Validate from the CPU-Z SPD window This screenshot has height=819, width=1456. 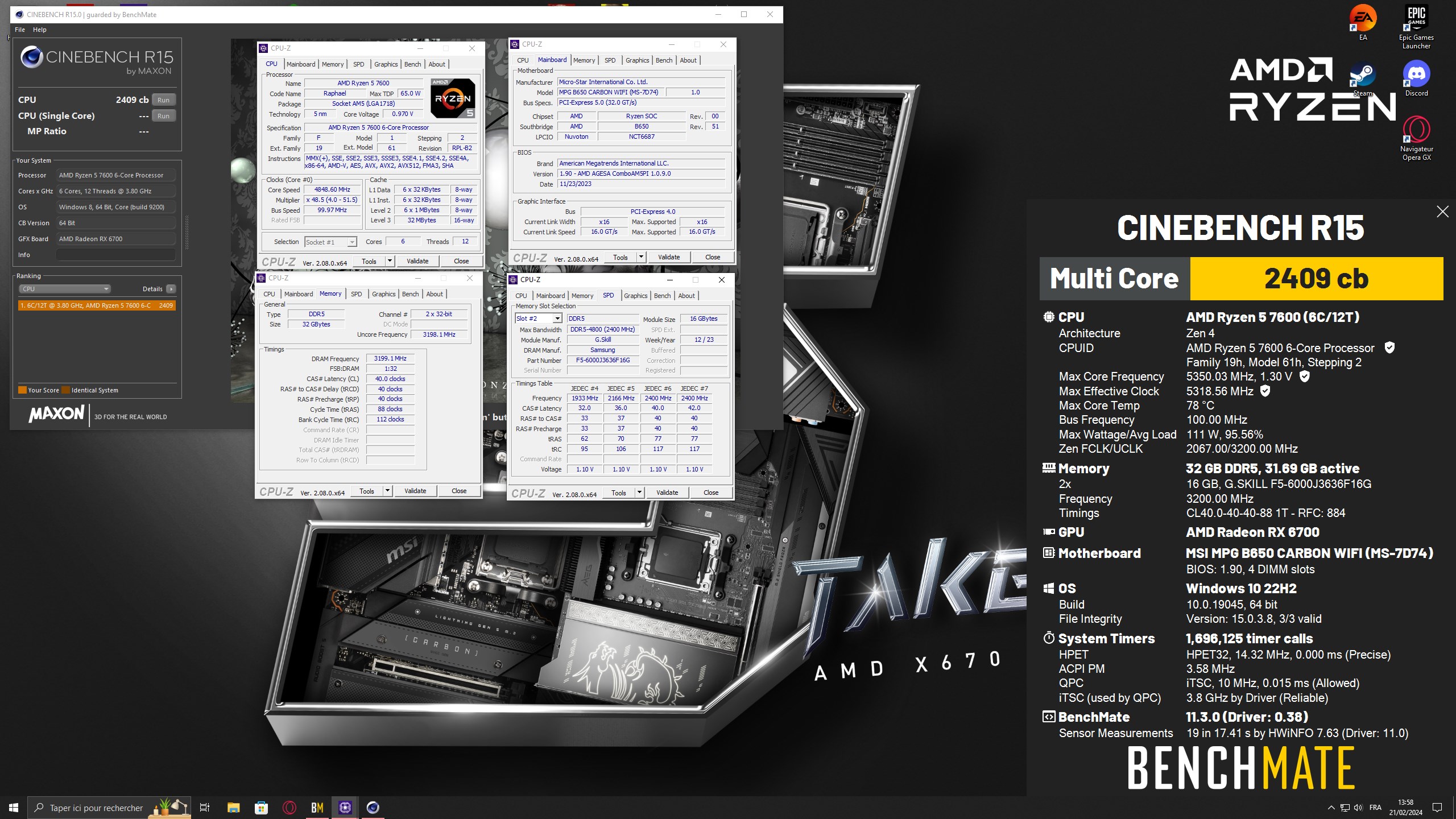click(x=667, y=493)
